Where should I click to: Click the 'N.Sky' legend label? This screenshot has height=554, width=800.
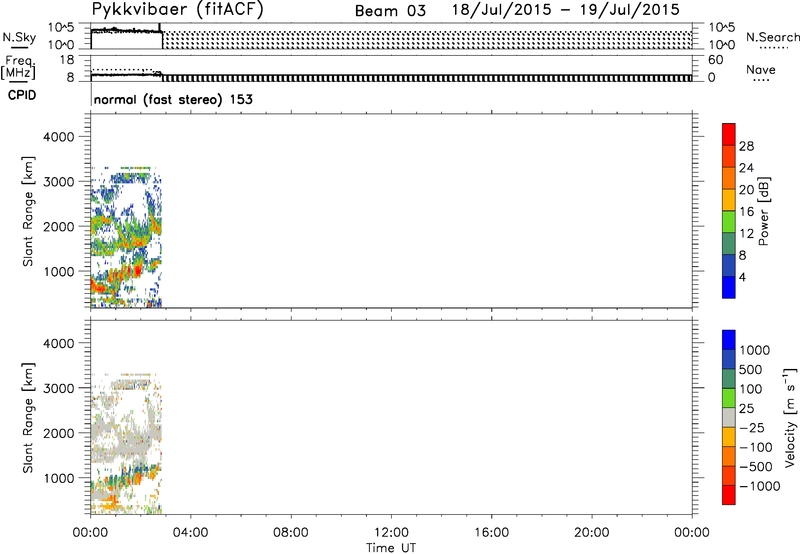19,37
